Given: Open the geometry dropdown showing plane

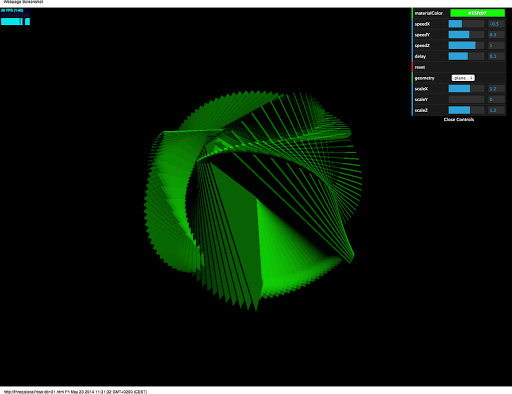Looking at the screenshot, I should pyautogui.click(x=463, y=78).
